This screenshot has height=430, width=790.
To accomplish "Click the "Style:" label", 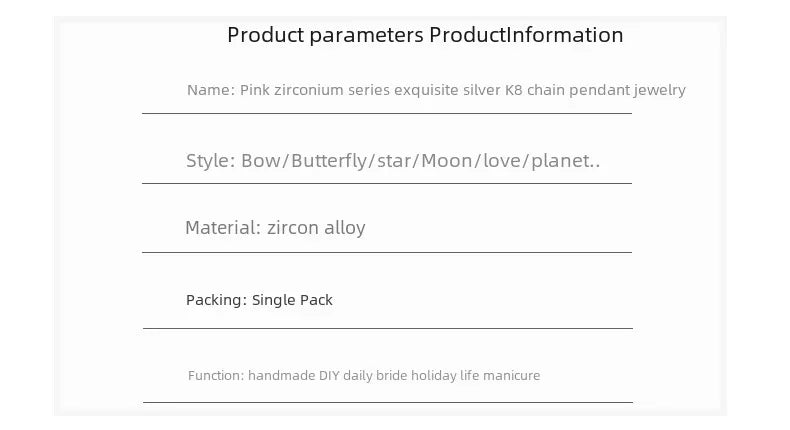I will coord(210,161).
